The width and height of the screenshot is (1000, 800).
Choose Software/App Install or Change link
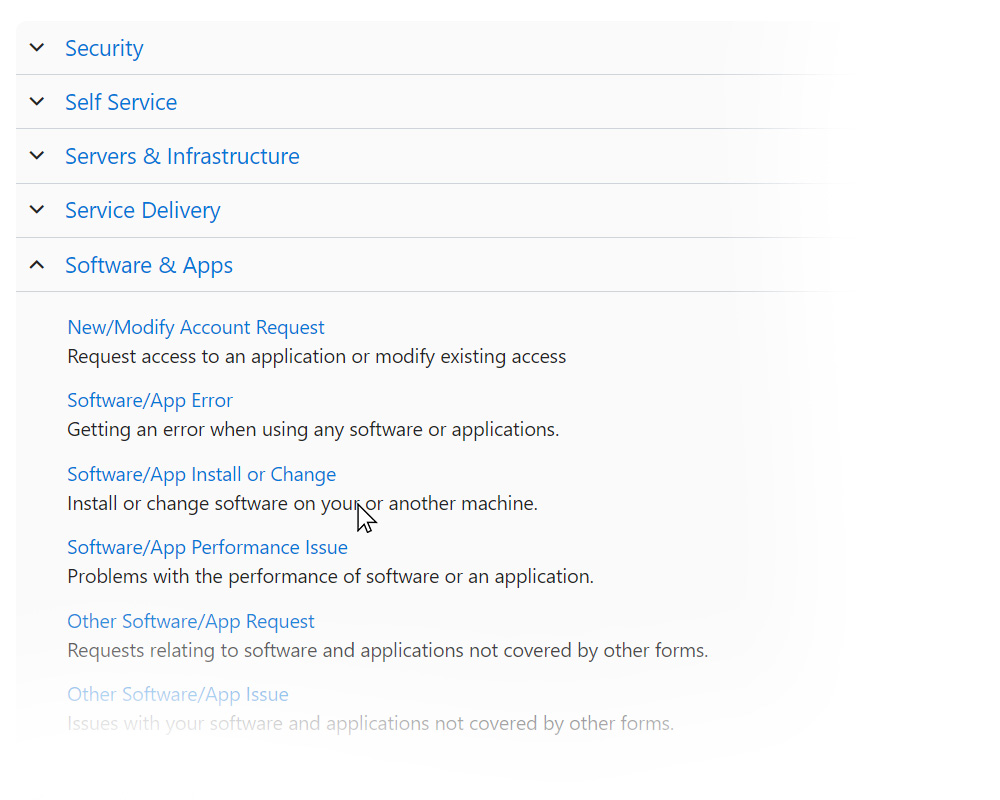click(x=201, y=474)
